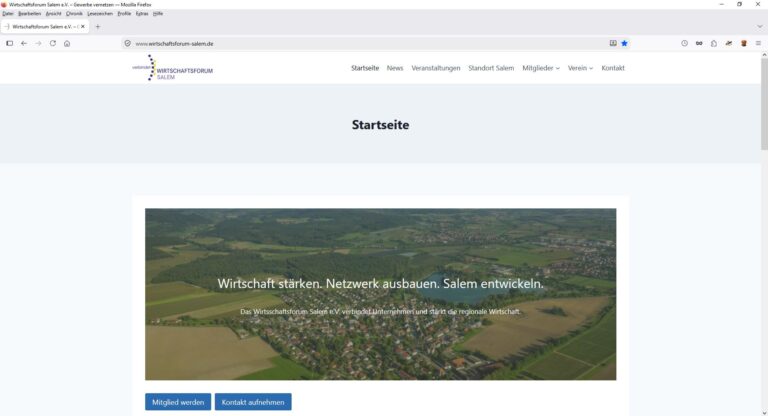Open the Datei menu
768x416 pixels.
tap(8, 14)
